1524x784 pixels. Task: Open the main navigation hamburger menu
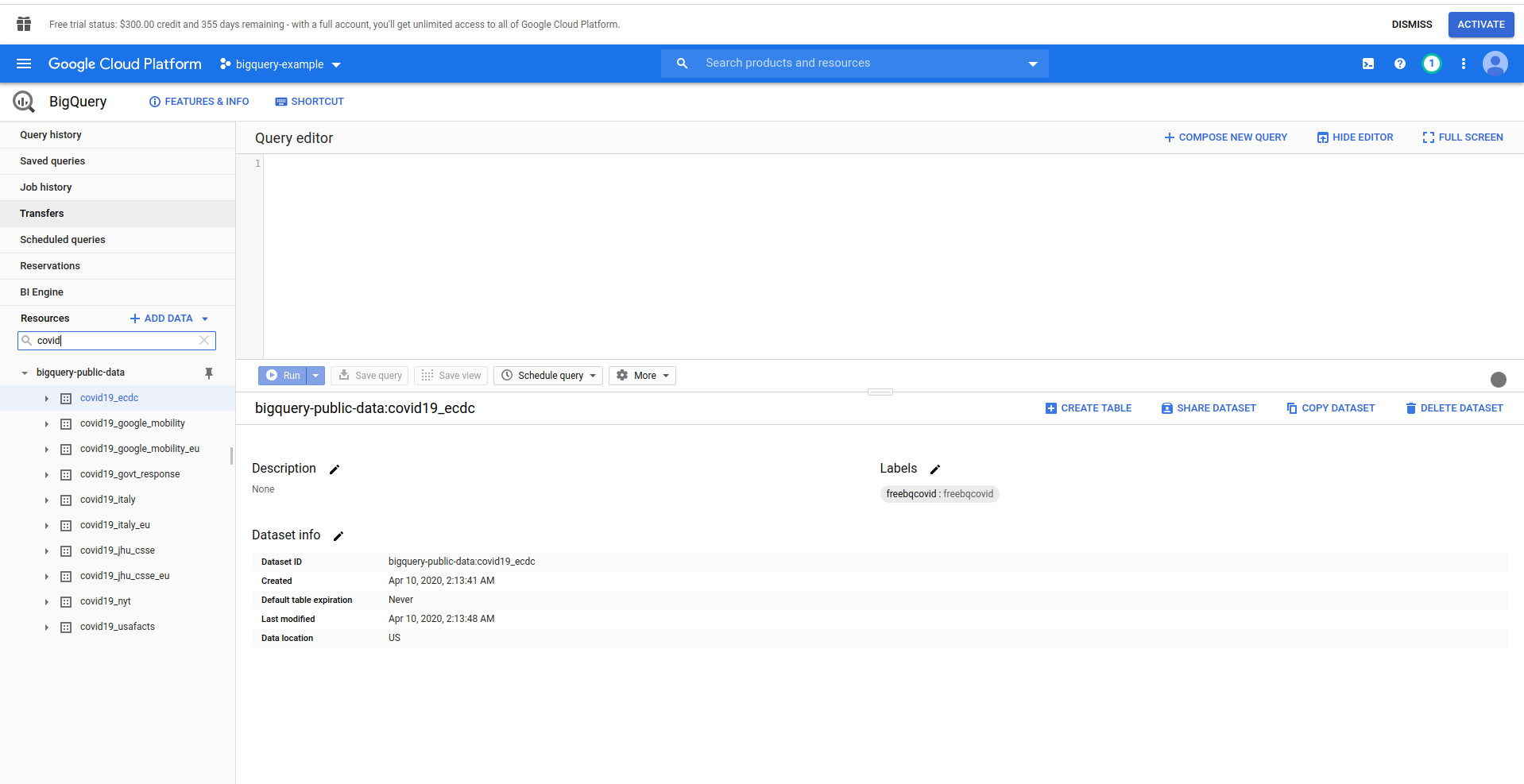24,64
